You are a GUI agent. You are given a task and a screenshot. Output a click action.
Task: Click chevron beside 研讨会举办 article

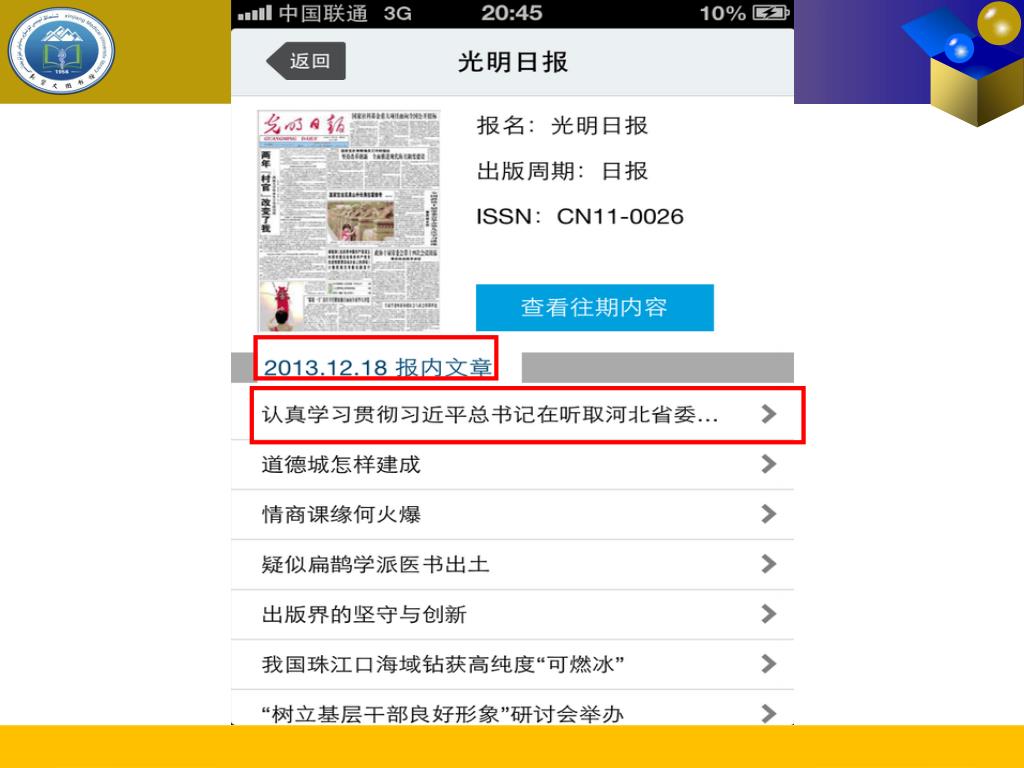click(x=769, y=713)
